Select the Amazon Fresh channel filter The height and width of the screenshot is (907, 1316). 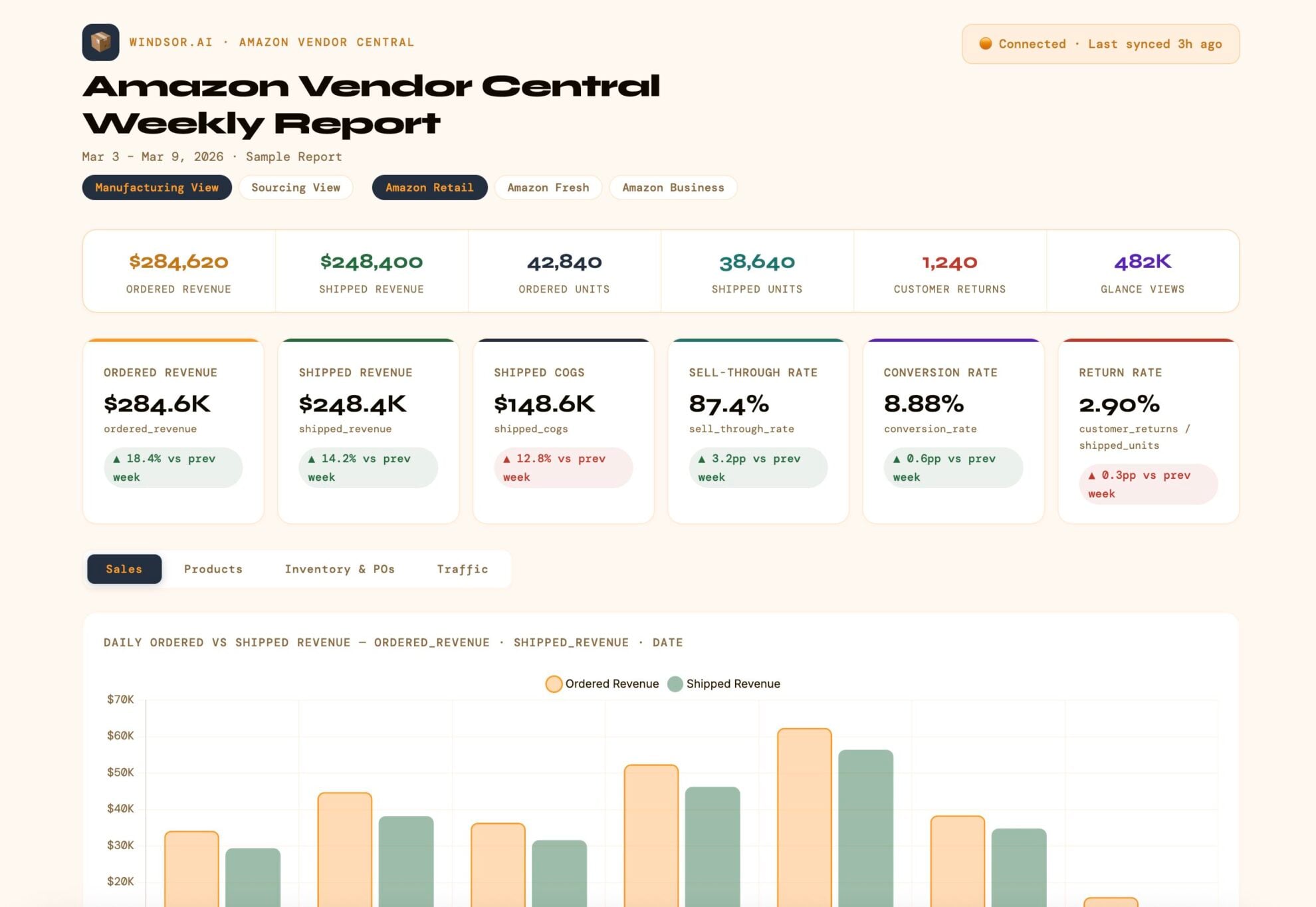click(548, 187)
